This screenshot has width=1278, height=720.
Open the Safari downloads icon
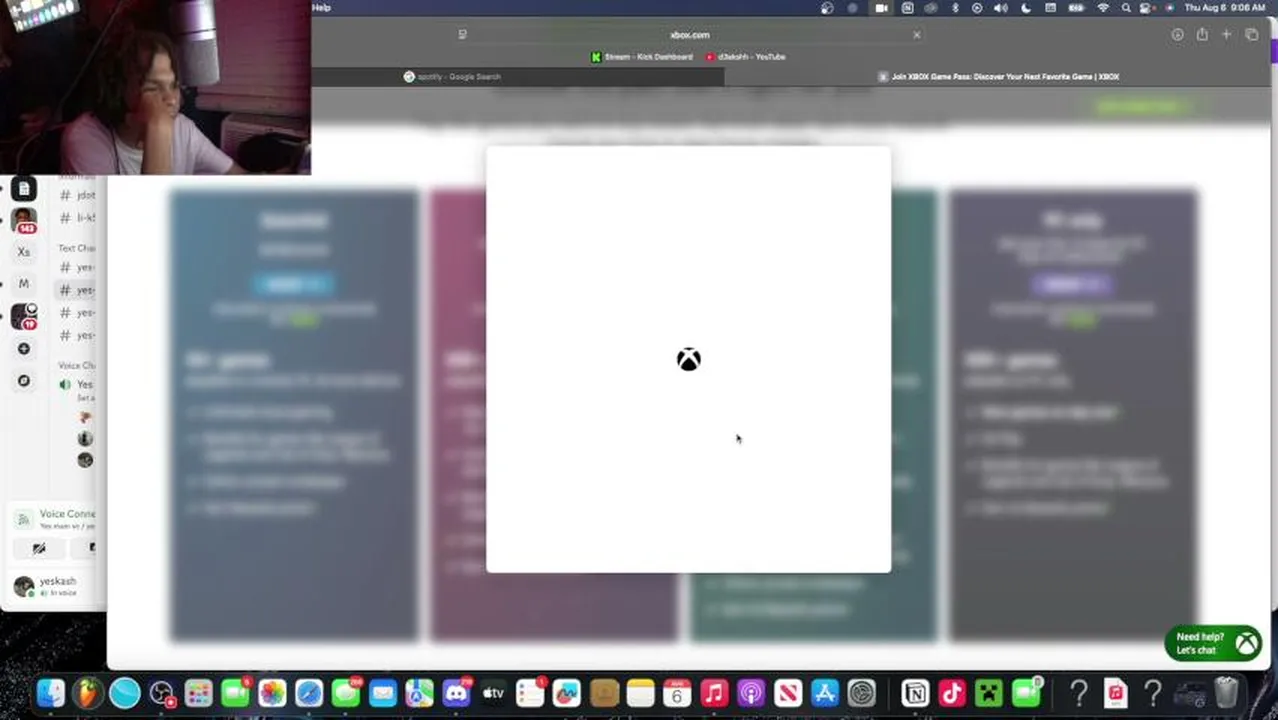[x=1177, y=35]
